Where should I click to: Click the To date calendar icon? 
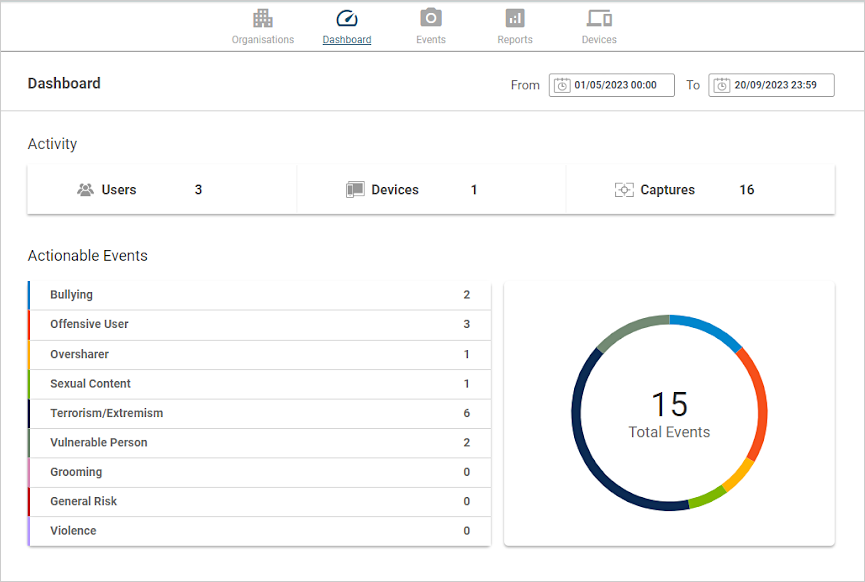(722, 85)
